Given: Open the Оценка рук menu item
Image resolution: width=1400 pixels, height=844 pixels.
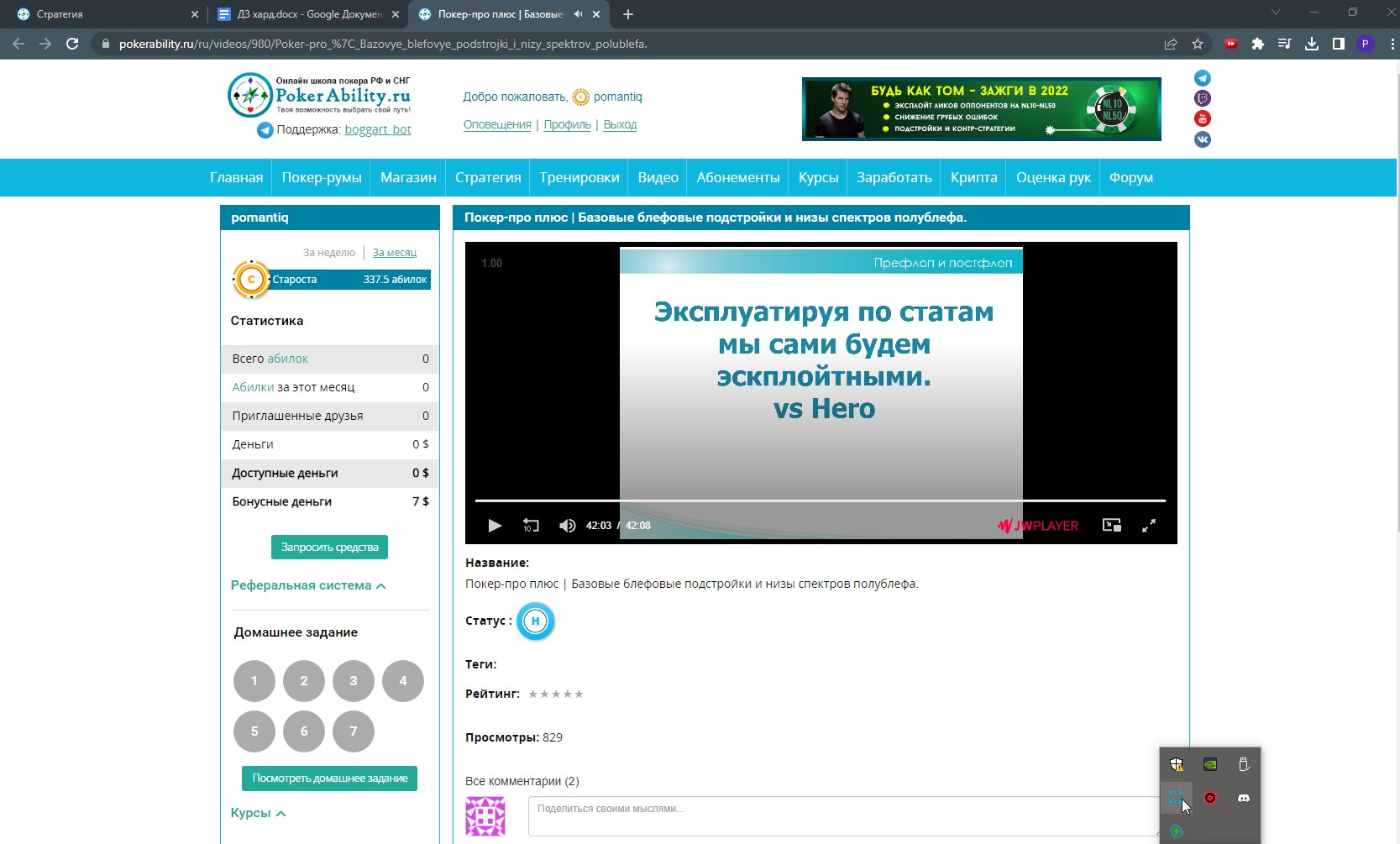Looking at the screenshot, I should (x=1053, y=177).
